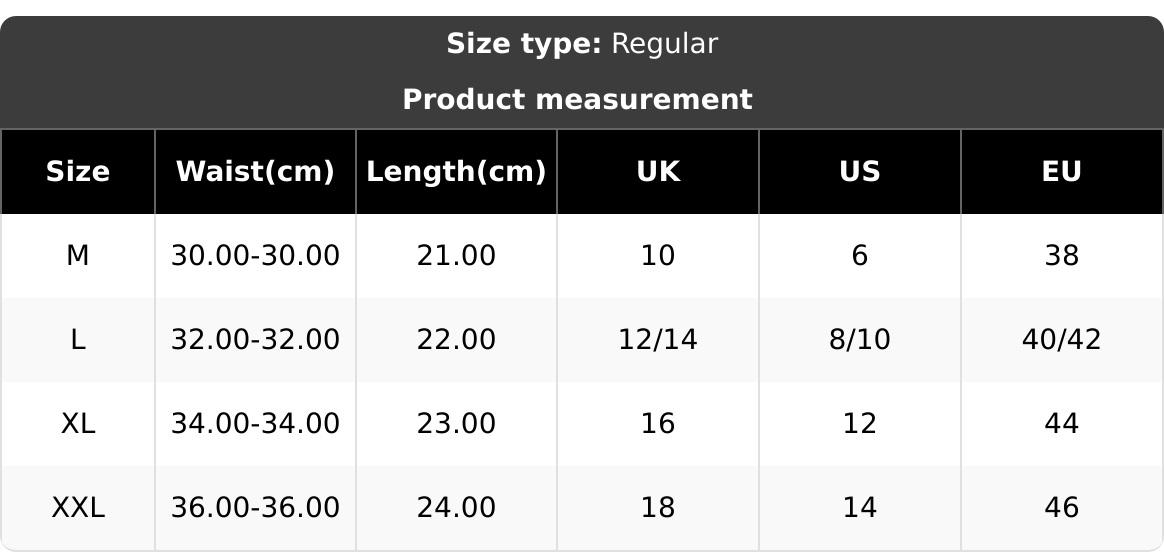Image resolution: width=1164 pixels, height=552 pixels.
Task: Click the EU size 46 cell
Action: tap(1061, 508)
